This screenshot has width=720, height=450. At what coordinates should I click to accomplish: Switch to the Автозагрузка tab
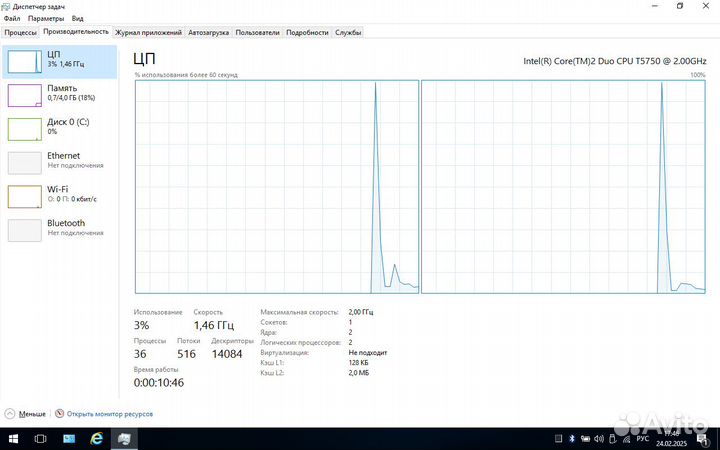click(x=208, y=33)
